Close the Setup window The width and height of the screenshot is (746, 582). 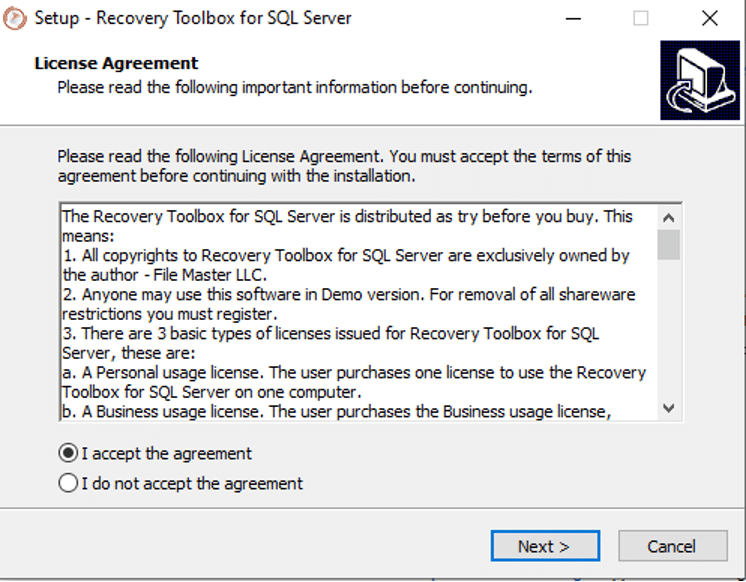click(x=709, y=18)
